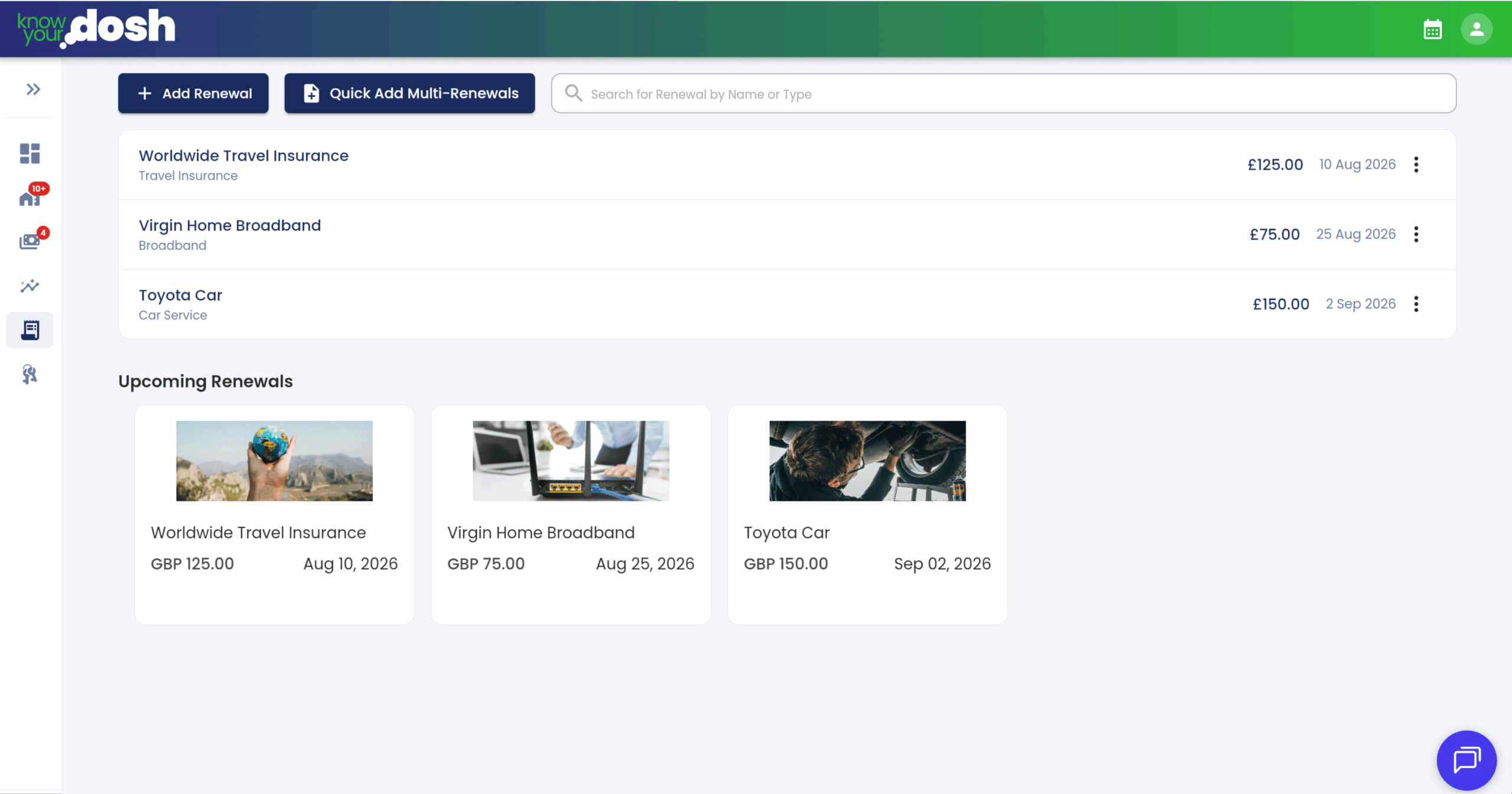Click Worldwide Travel Insurance card title
Image resolution: width=1512 pixels, height=794 pixels.
(258, 533)
